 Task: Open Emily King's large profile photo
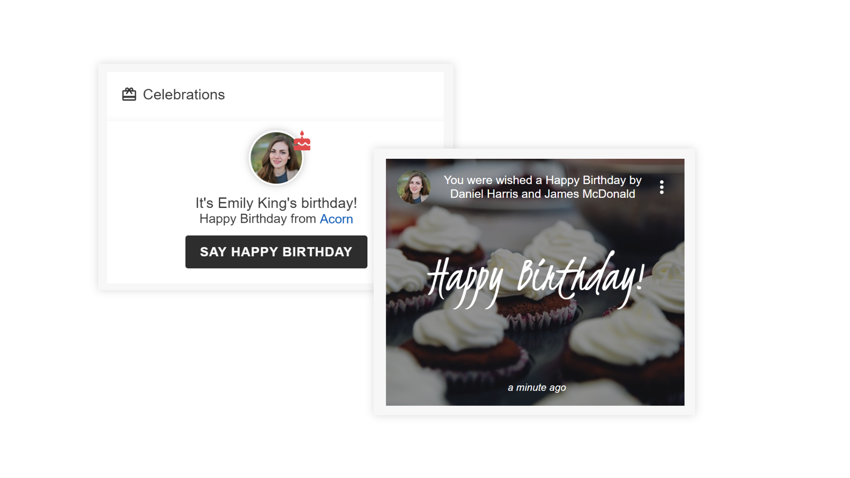click(276, 158)
